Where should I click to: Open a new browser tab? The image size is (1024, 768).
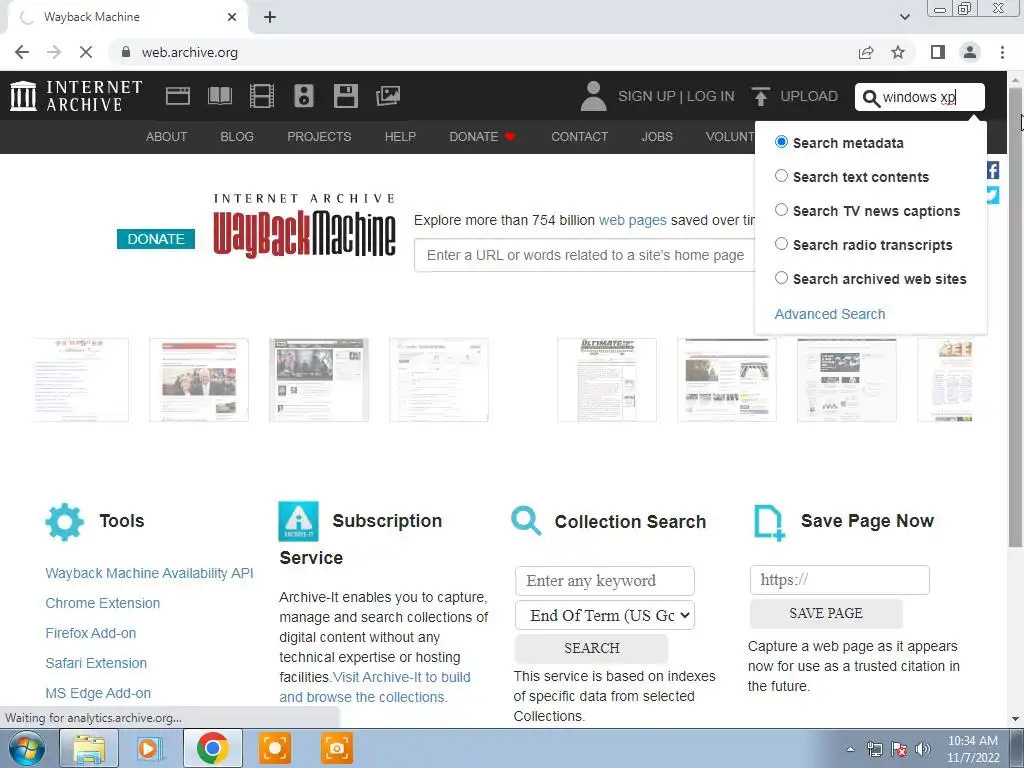[270, 17]
